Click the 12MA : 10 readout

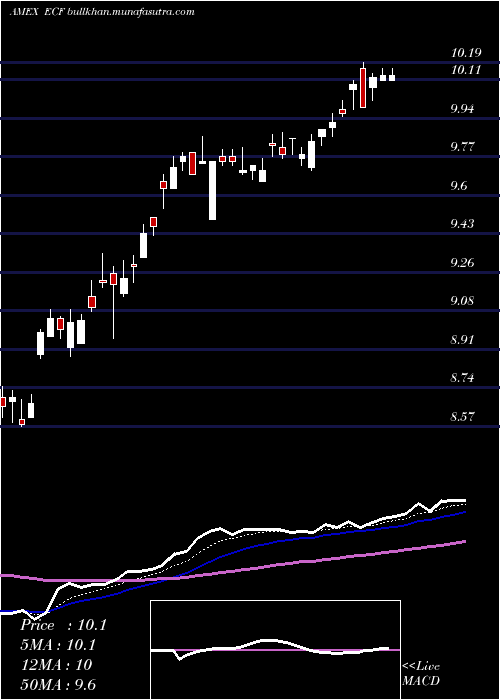pos(56,665)
